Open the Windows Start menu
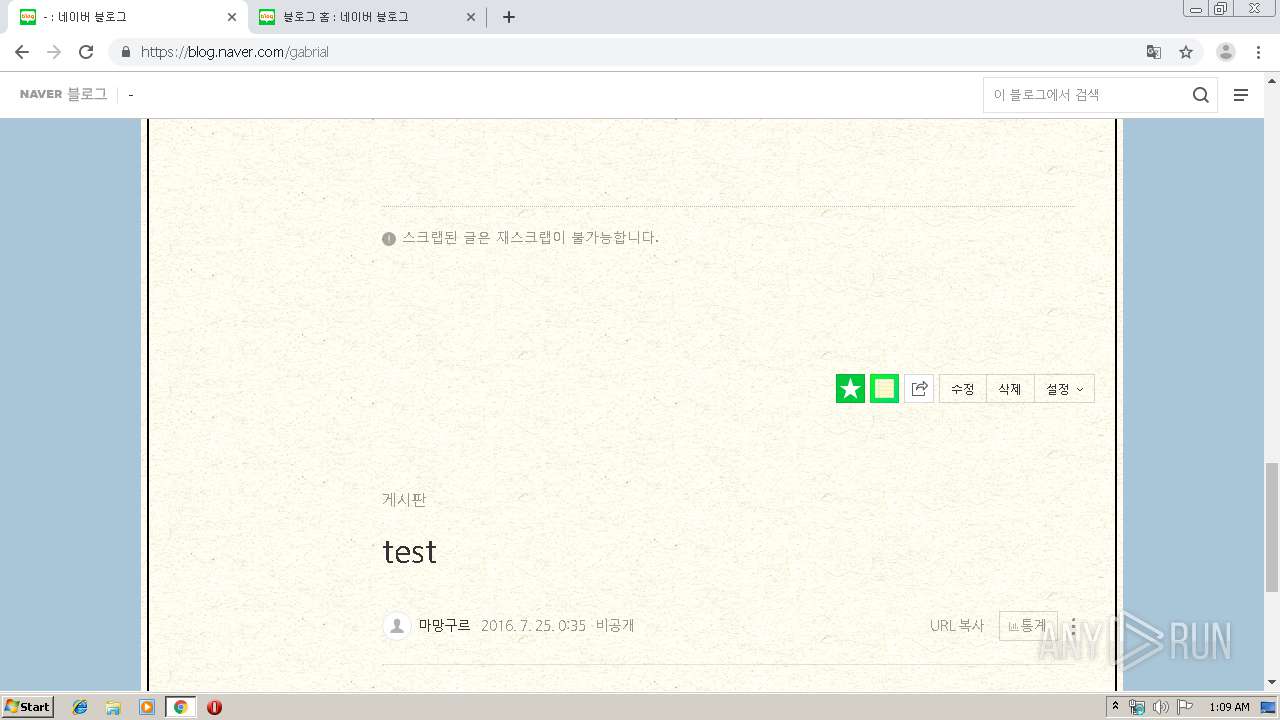The height and width of the screenshot is (720, 1280). (28, 707)
